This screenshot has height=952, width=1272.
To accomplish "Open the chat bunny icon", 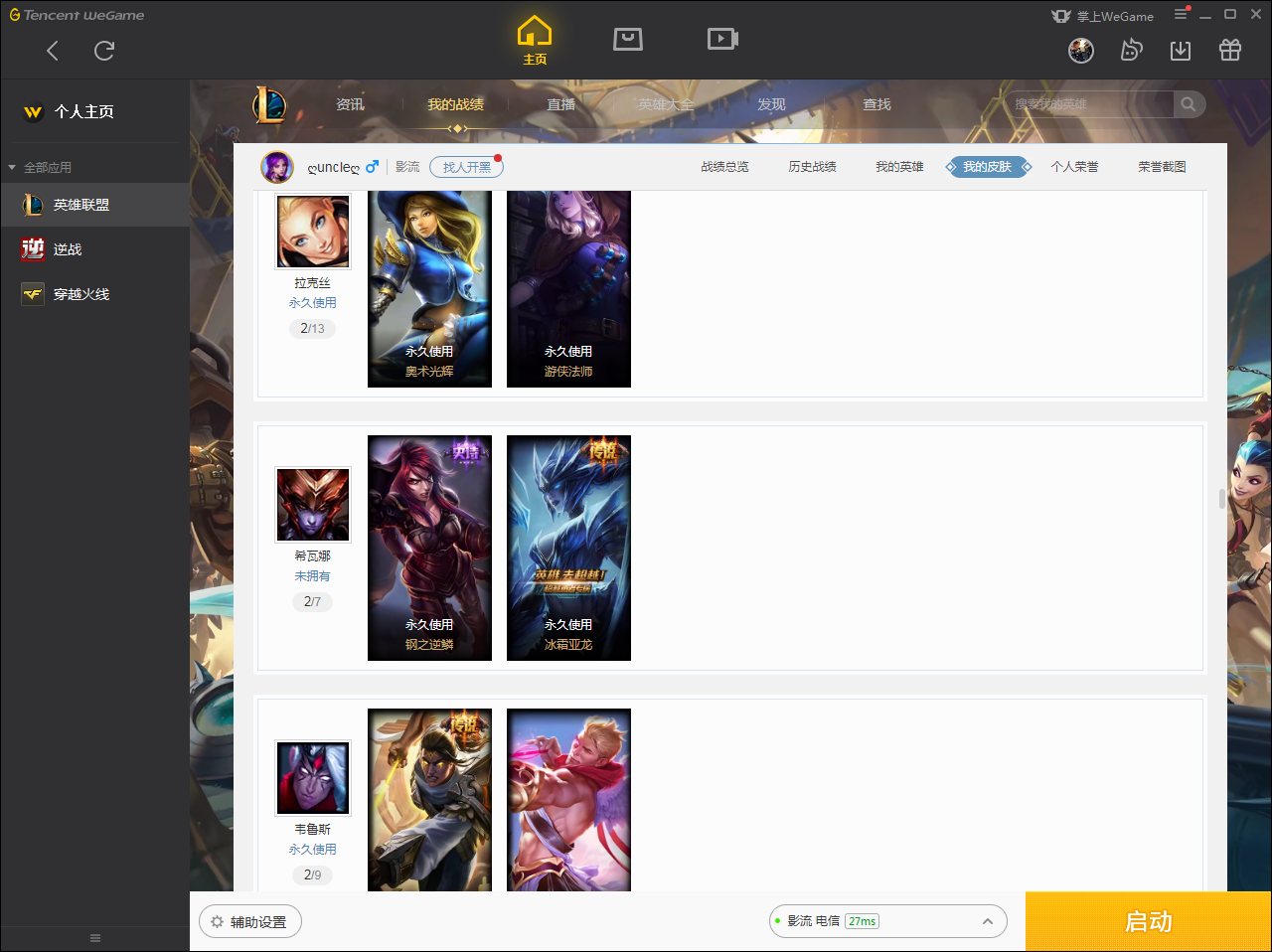I will point(1131,51).
